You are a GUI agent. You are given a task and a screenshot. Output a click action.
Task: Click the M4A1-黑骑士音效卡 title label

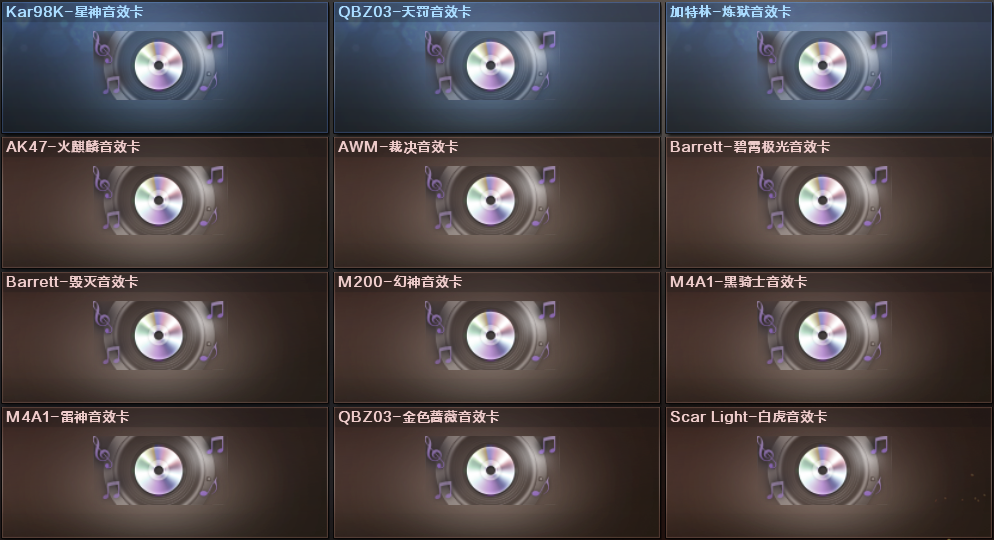tap(739, 281)
